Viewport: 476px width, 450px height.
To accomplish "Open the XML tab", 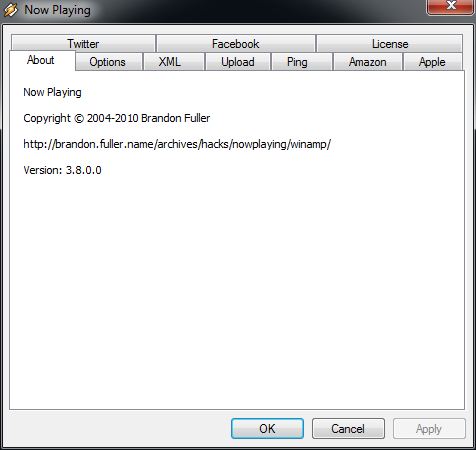I will [173, 62].
